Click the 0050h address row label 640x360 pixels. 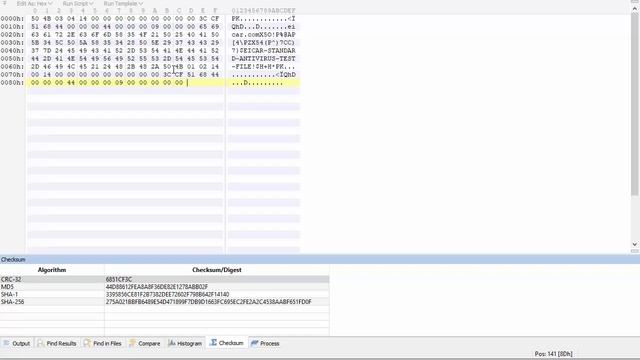12,59
